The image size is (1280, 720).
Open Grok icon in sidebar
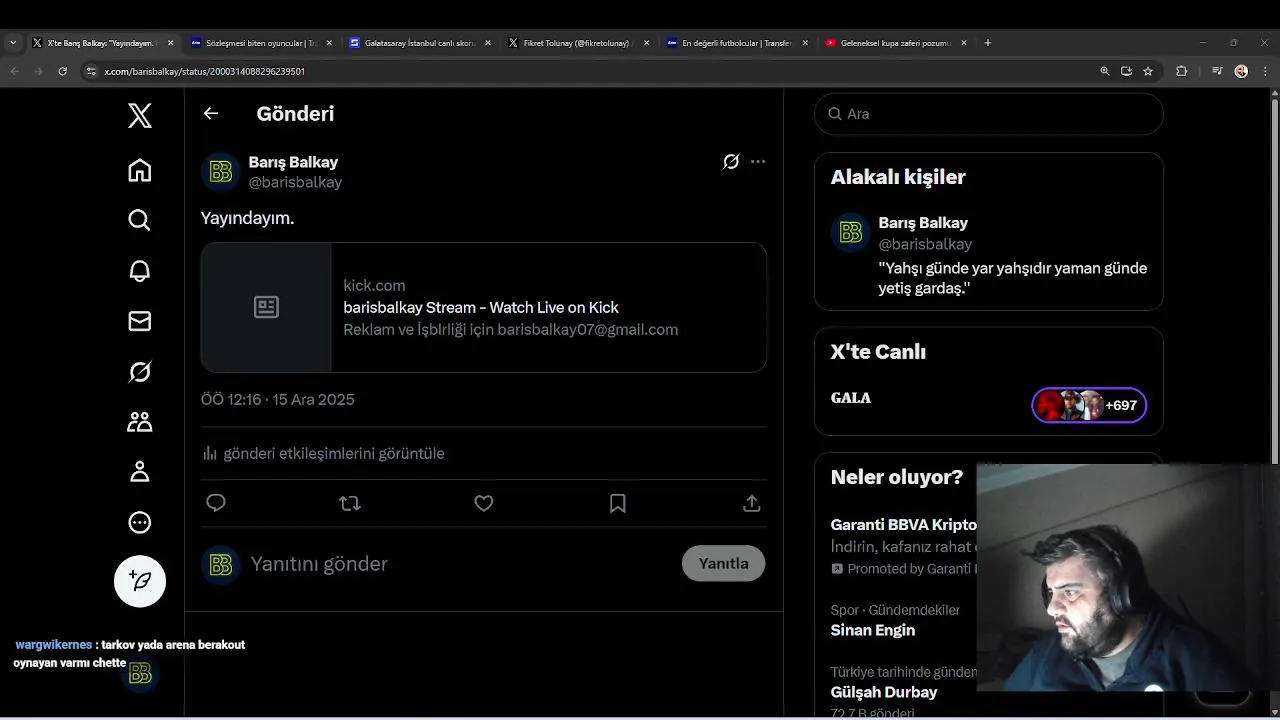140,372
